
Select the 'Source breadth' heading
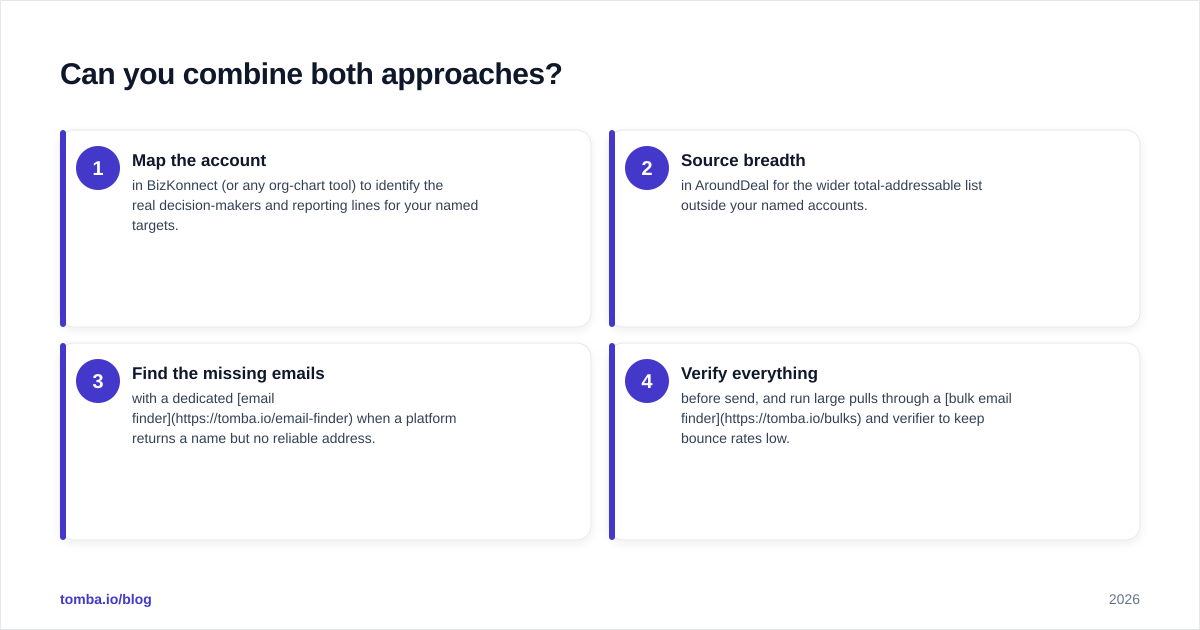point(743,160)
